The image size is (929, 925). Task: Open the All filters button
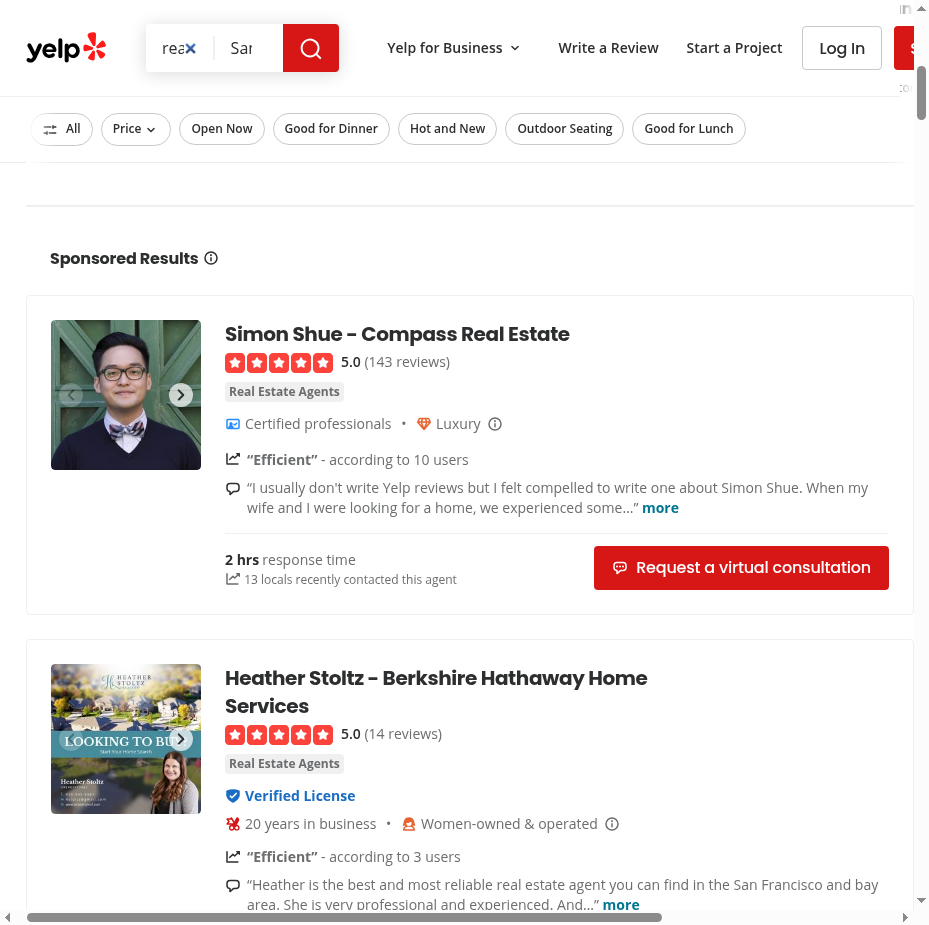coord(62,129)
